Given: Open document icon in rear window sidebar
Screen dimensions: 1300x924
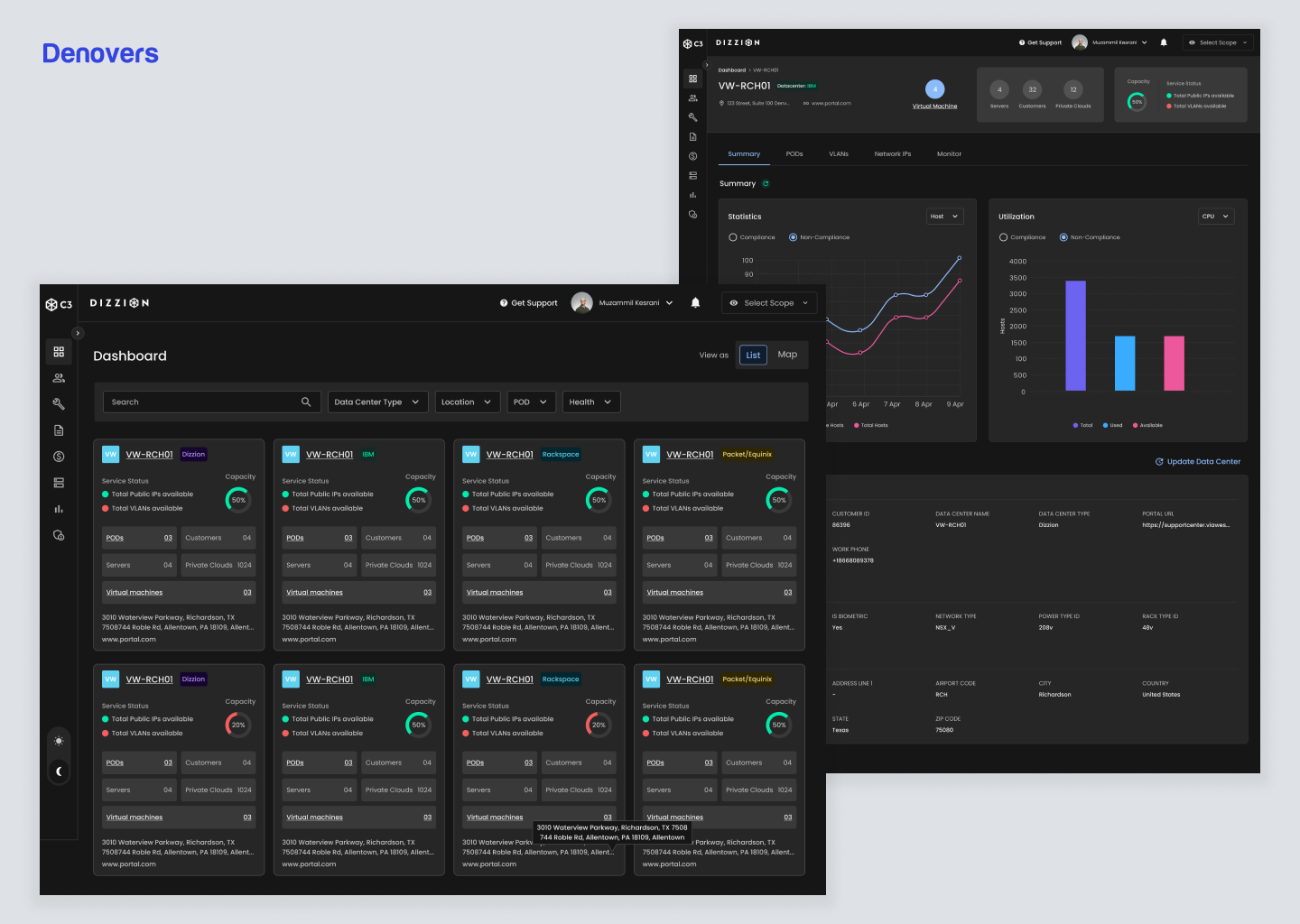Looking at the screenshot, I should (x=692, y=137).
